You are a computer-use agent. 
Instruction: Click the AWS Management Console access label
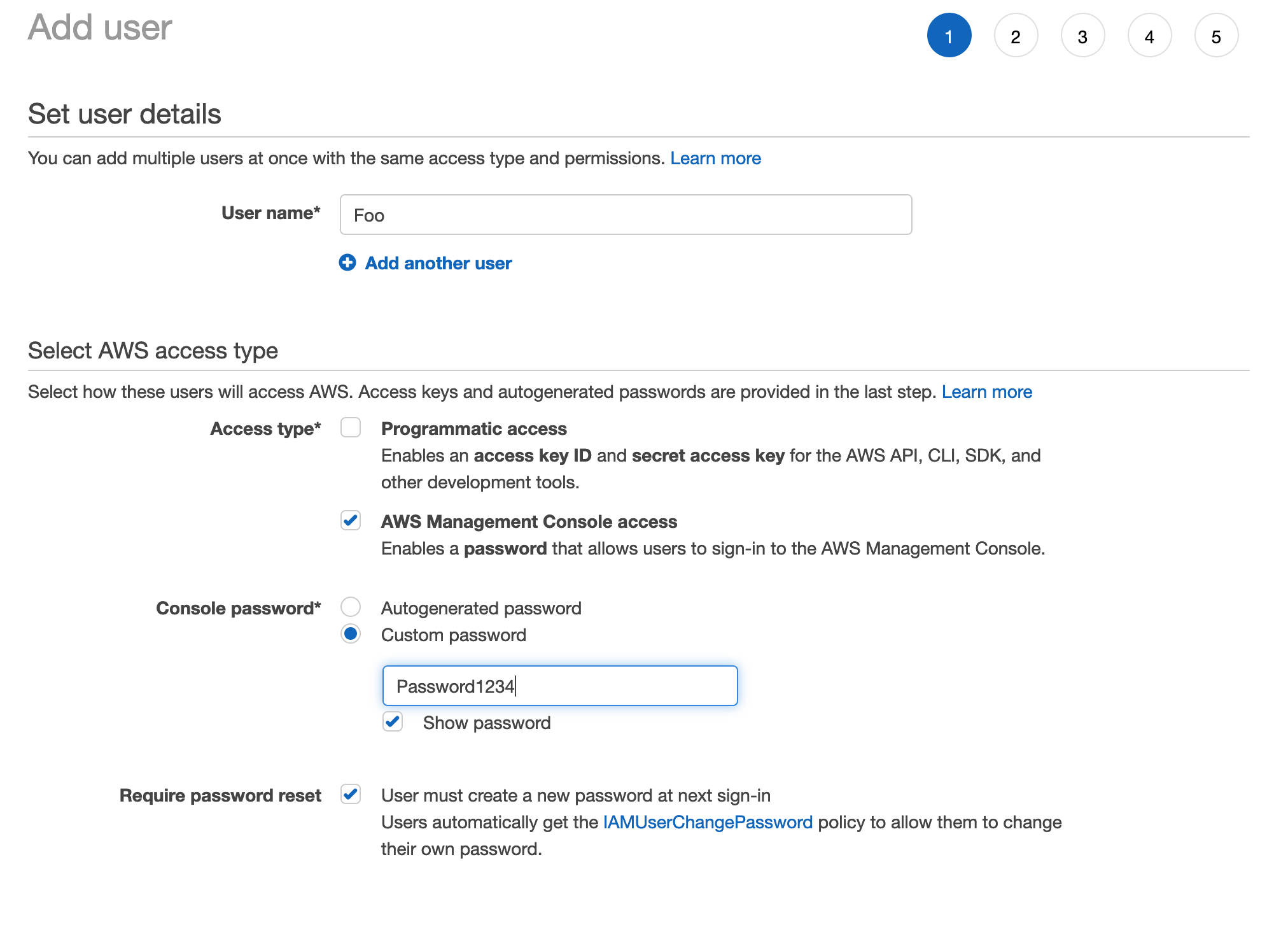click(529, 521)
